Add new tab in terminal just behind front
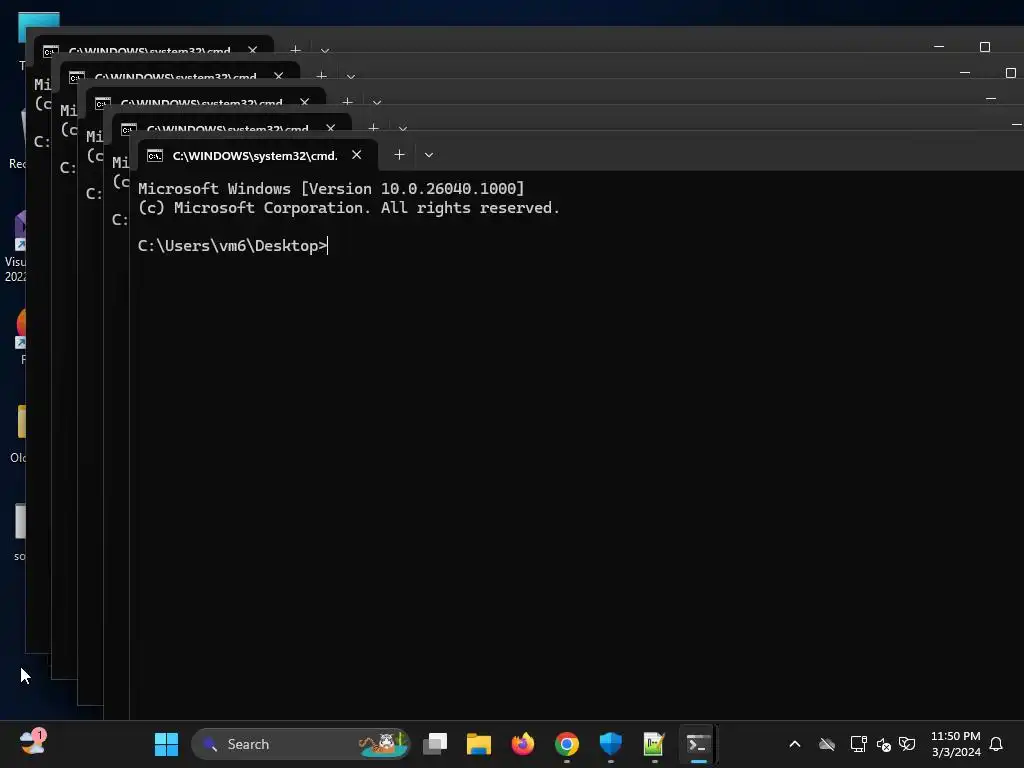 (374, 128)
